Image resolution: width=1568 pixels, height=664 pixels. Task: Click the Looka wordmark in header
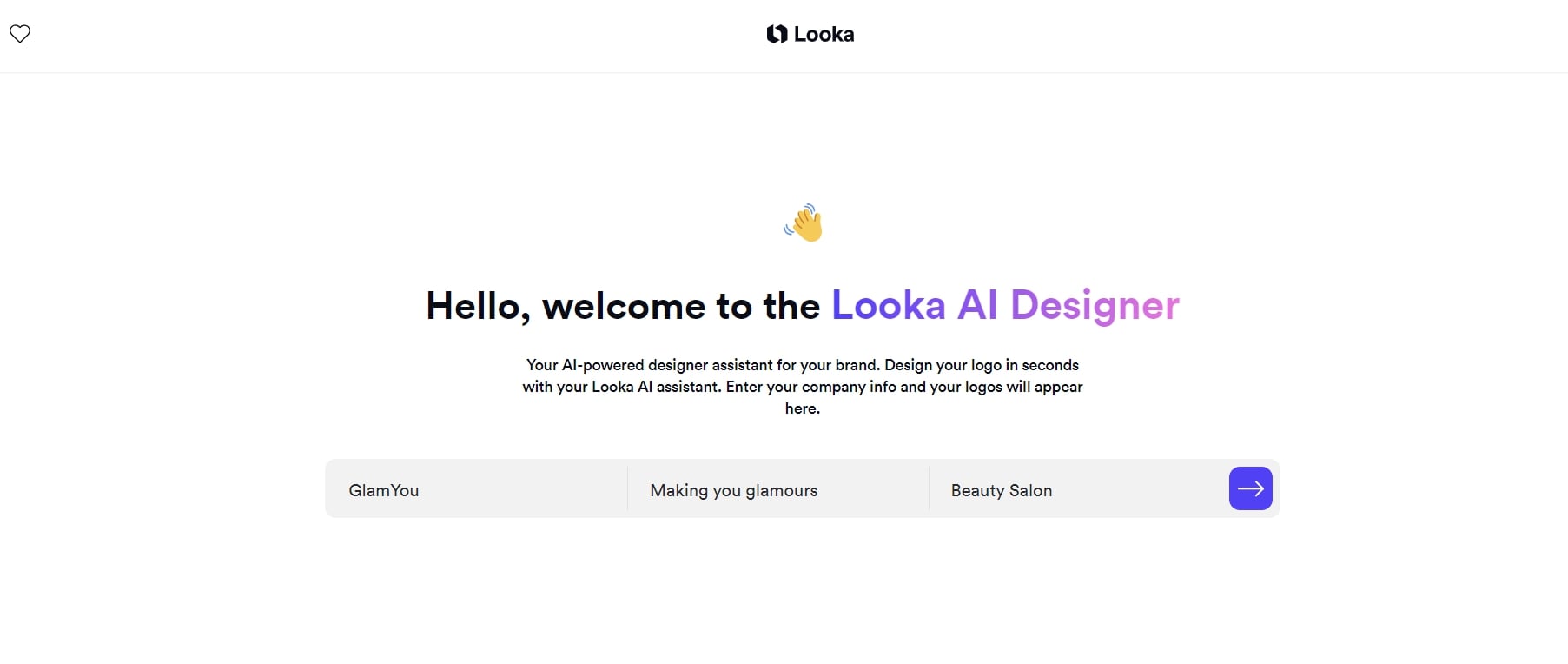click(x=824, y=34)
